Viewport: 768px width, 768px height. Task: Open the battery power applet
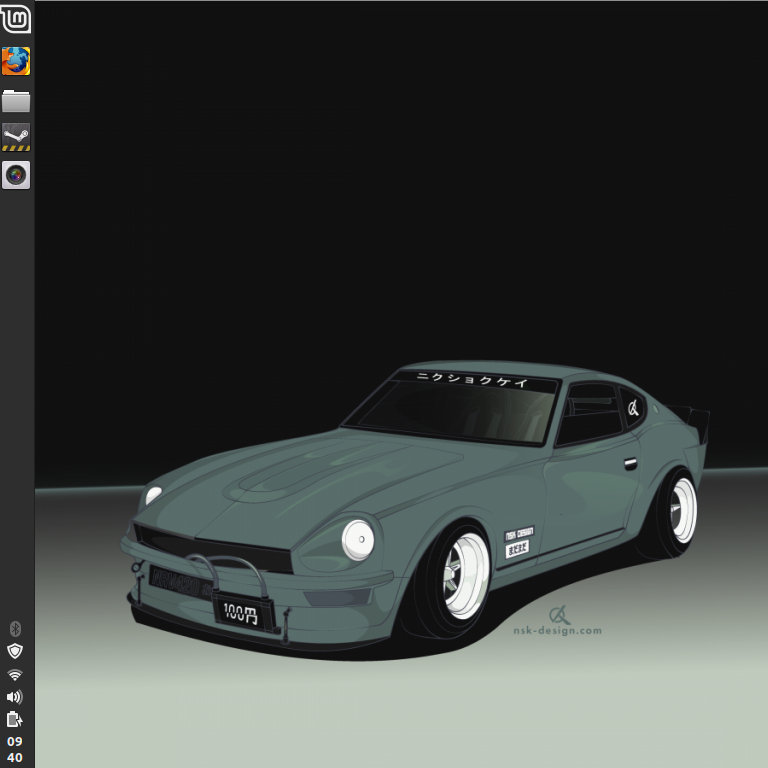(x=15, y=719)
